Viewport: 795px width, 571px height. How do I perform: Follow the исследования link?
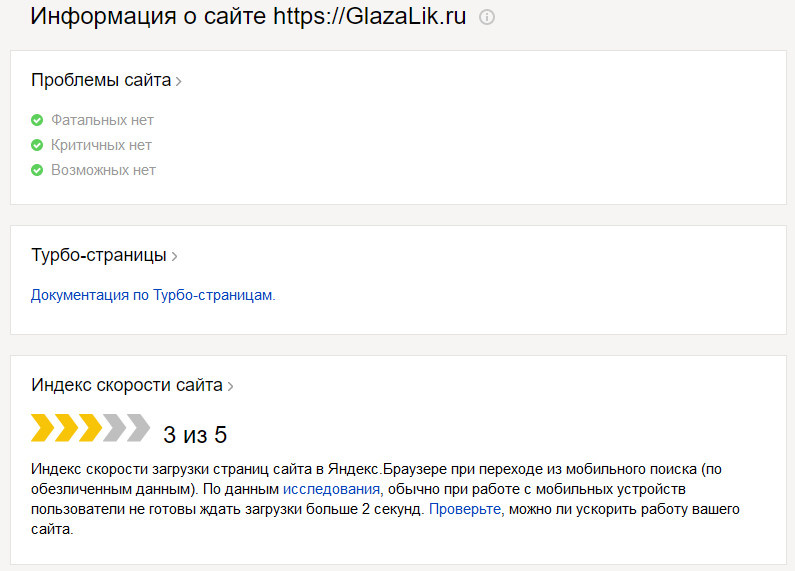click(x=331, y=489)
